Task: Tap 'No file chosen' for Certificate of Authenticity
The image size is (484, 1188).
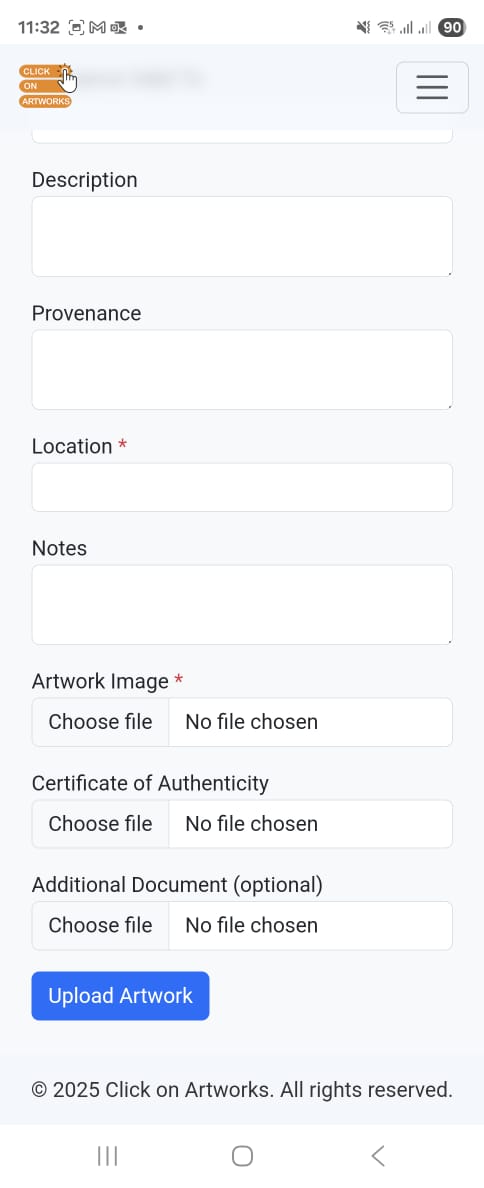Action: (251, 824)
